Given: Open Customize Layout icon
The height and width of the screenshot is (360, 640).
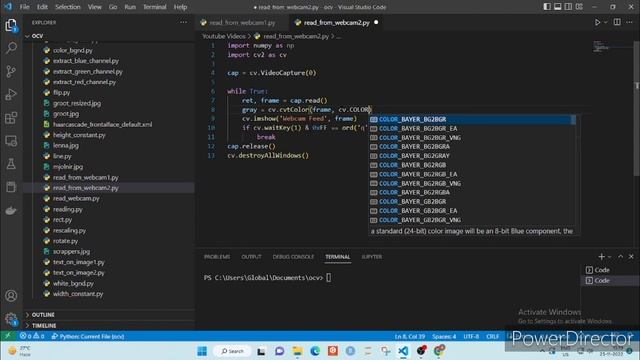Looking at the screenshot, I should [x=579, y=7].
